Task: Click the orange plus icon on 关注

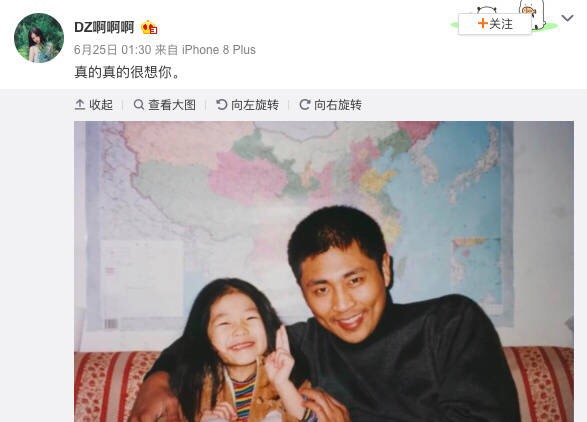Action: pos(483,24)
